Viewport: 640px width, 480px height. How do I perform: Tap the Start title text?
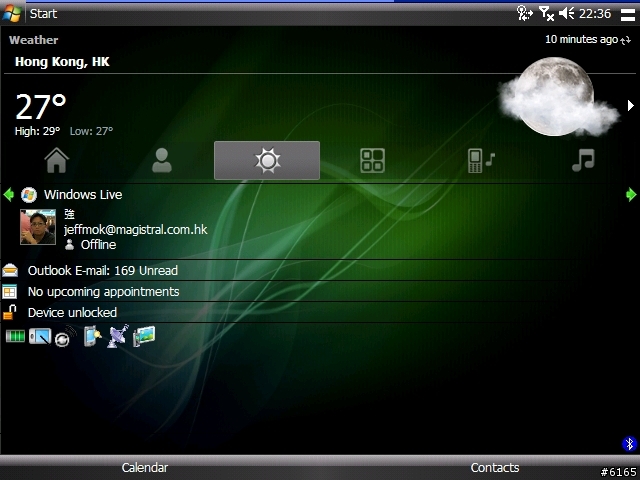43,13
